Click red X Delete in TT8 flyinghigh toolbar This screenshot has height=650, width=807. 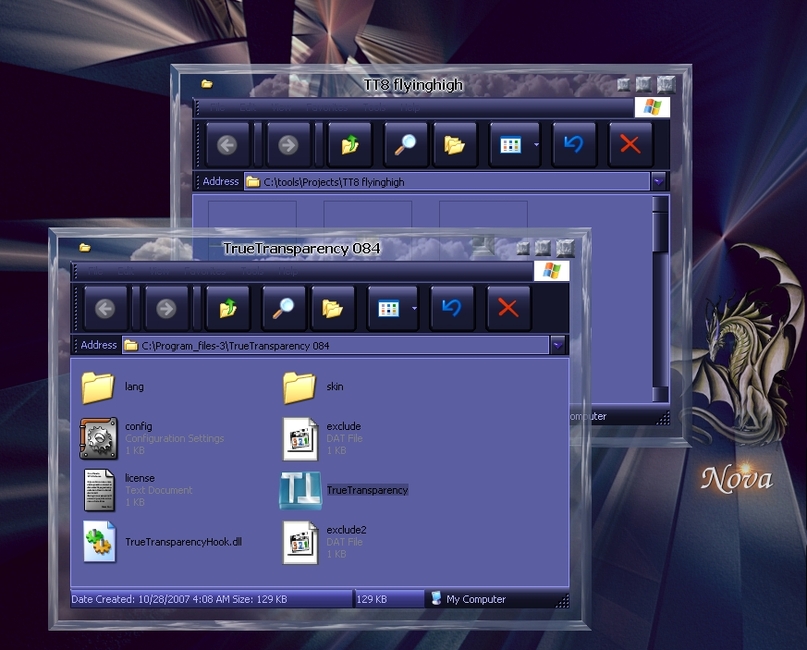click(630, 145)
